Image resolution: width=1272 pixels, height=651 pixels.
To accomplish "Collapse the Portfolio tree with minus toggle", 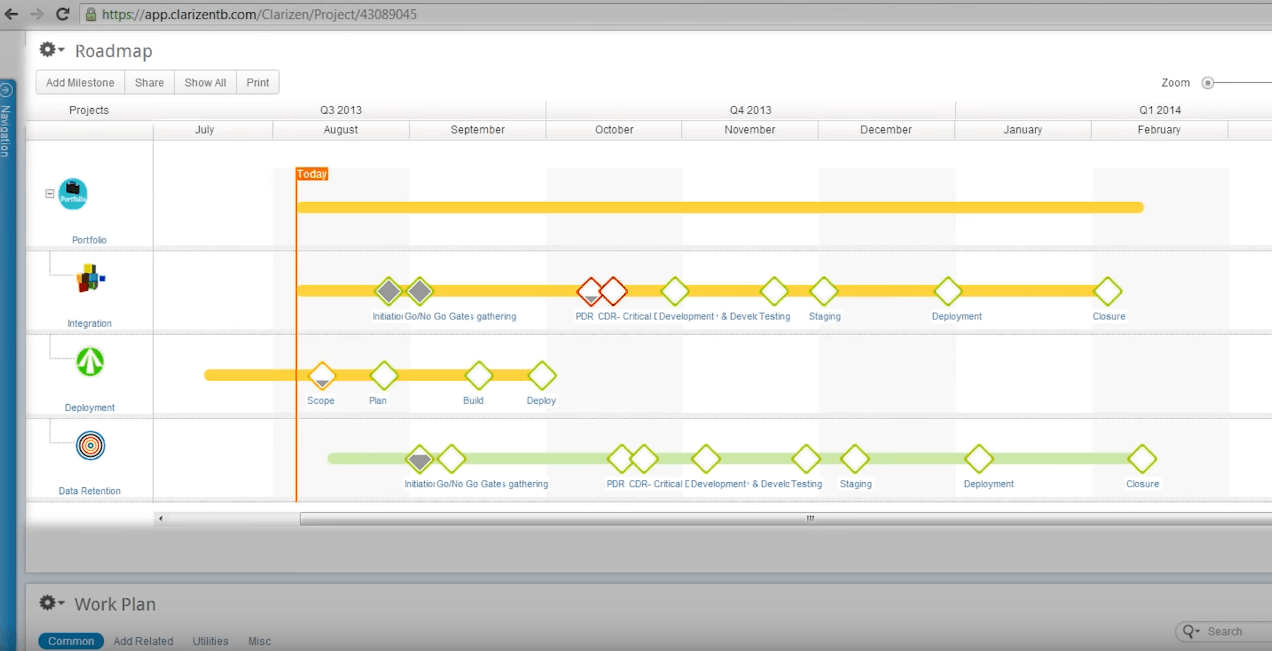I will (x=50, y=194).
